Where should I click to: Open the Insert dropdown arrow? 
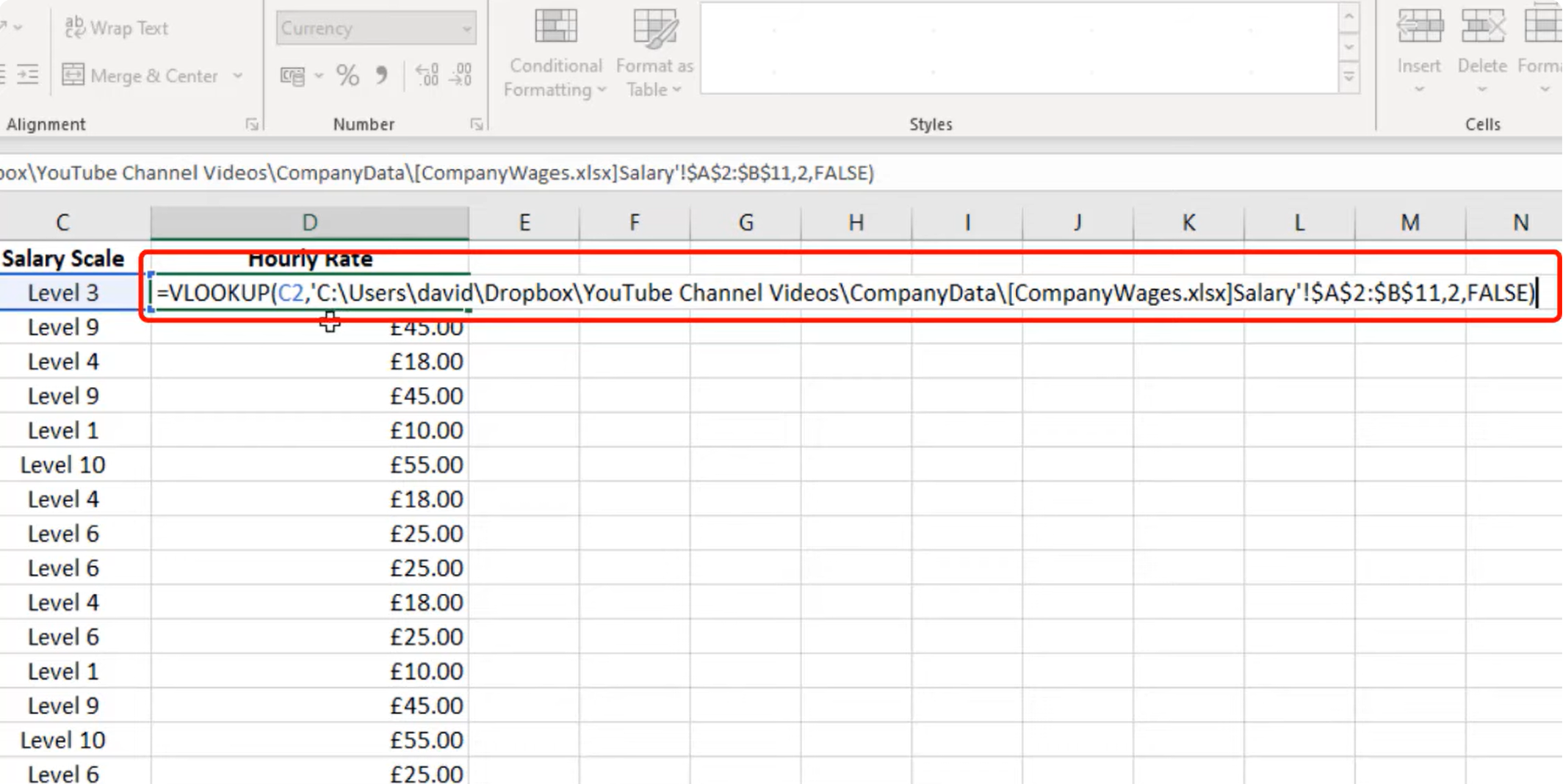1419,90
